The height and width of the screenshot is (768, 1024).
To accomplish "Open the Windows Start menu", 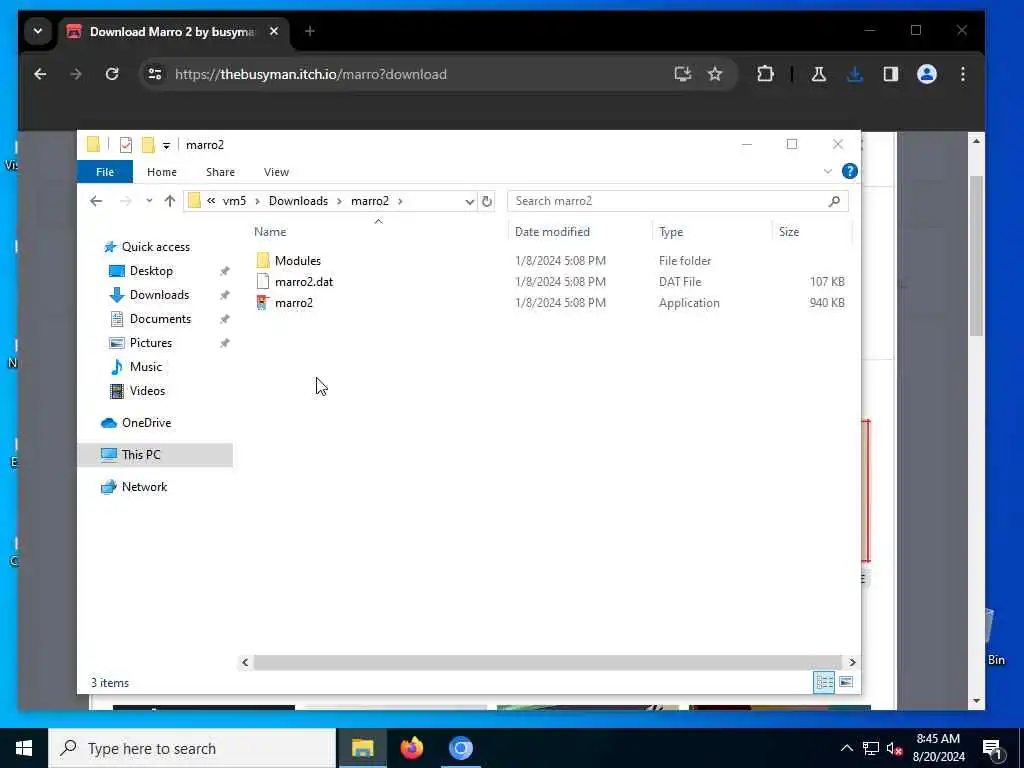I will [x=24, y=748].
